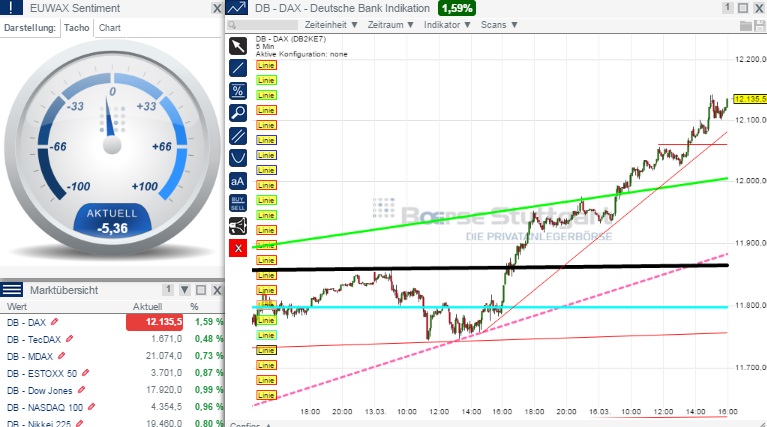The image size is (767, 427).
Task: Click the red X delete drawings tool
Action: click(x=238, y=248)
